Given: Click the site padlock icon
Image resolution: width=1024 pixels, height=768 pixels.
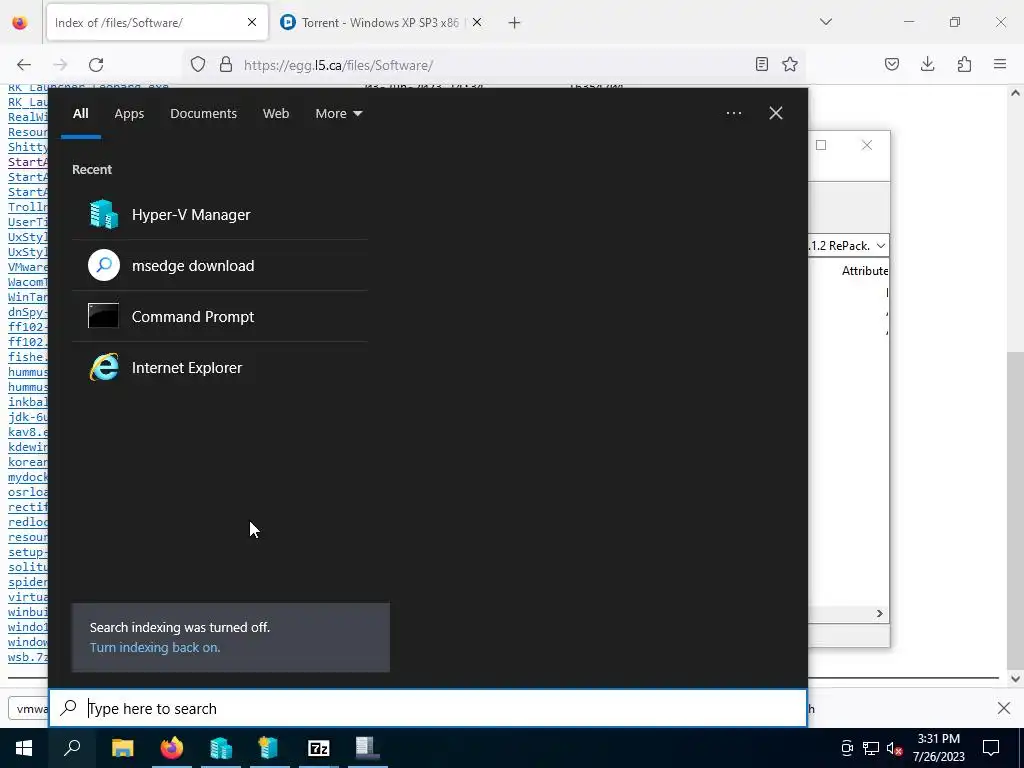Looking at the screenshot, I should (x=226, y=65).
